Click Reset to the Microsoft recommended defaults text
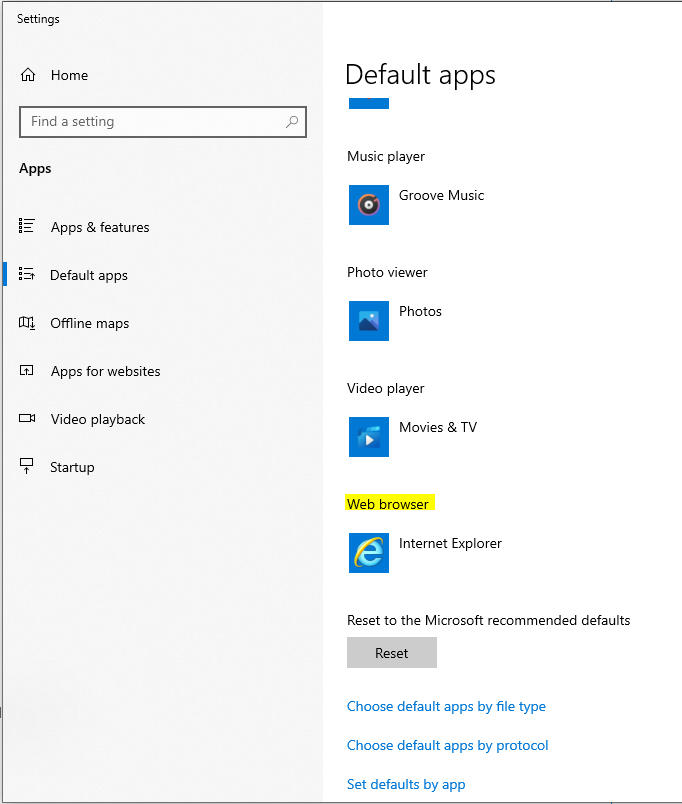682x804 pixels. click(489, 620)
